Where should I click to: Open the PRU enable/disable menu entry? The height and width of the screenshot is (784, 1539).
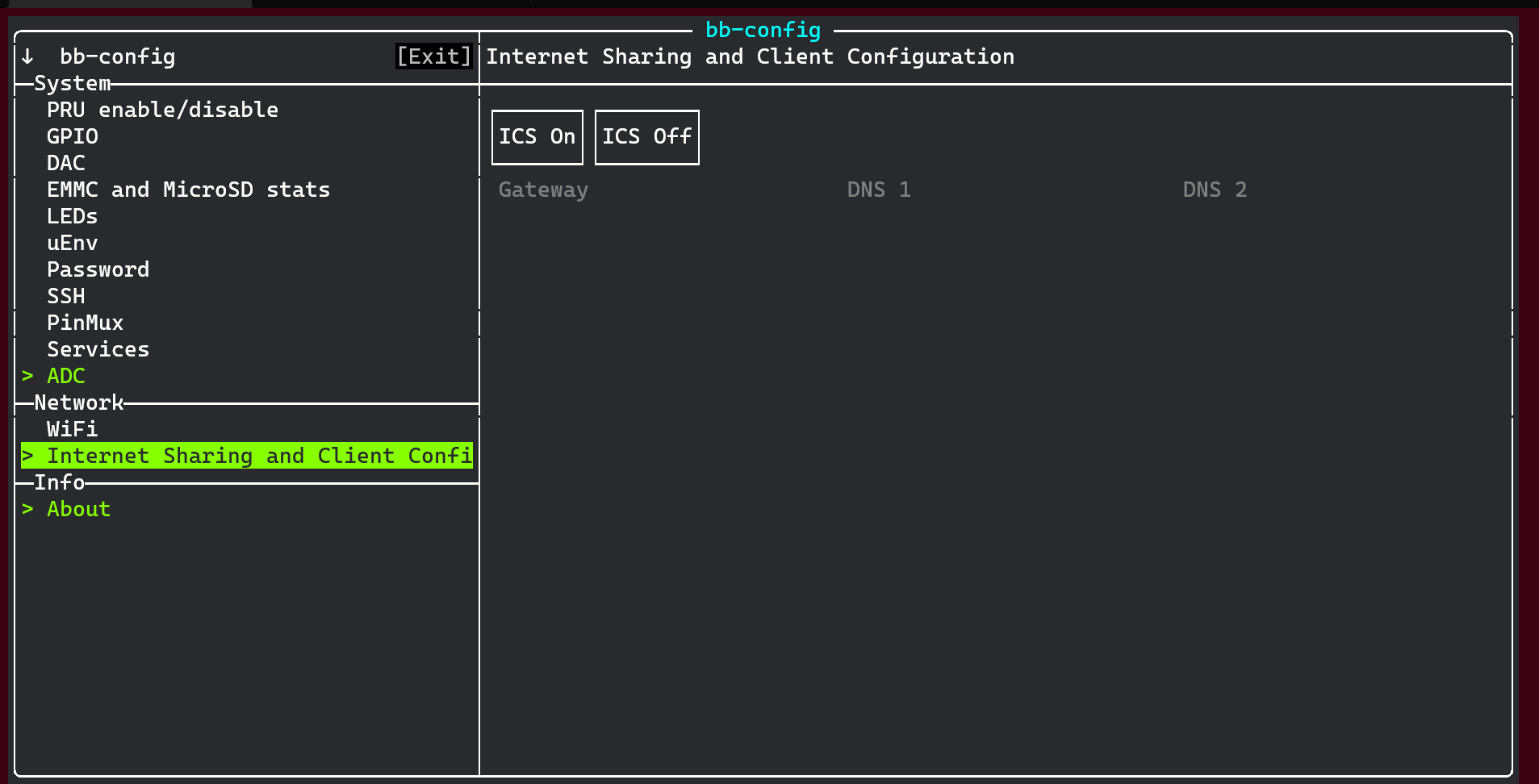click(x=162, y=110)
